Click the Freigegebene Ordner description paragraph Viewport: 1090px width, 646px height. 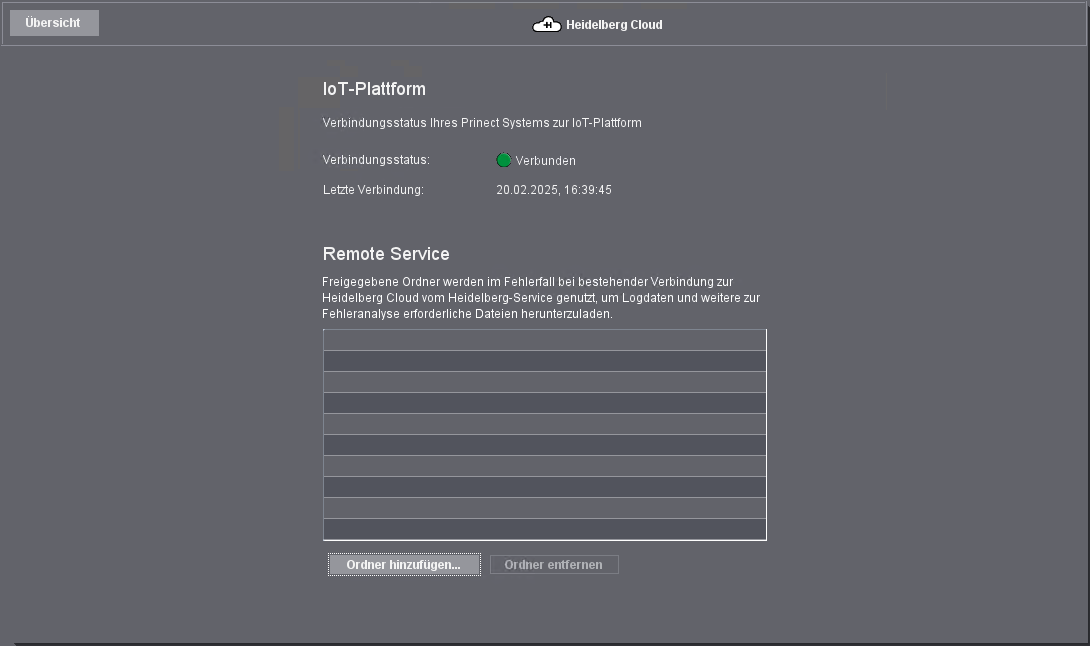(x=541, y=298)
